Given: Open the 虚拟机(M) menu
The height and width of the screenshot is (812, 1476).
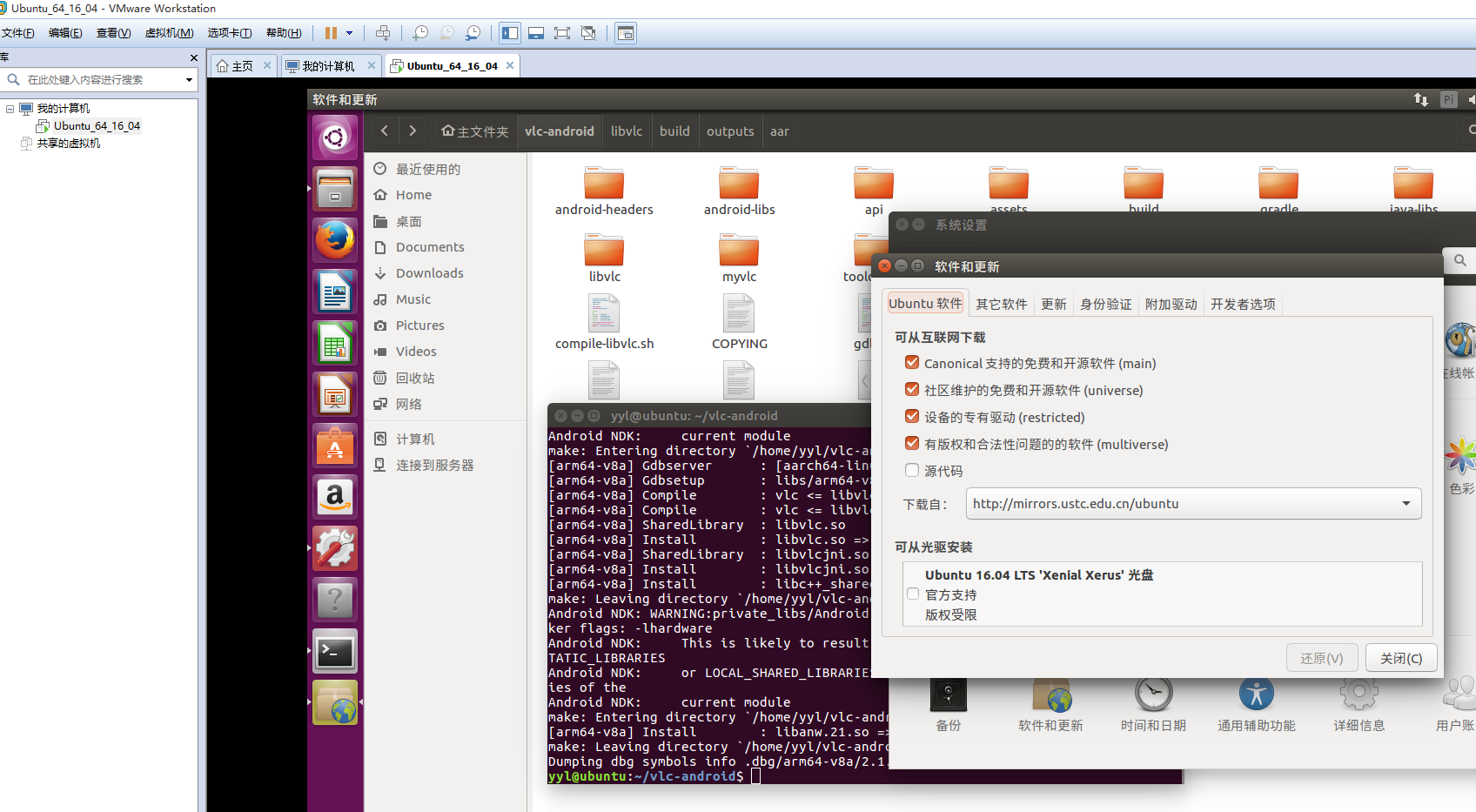Looking at the screenshot, I should [x=169, y=33].
